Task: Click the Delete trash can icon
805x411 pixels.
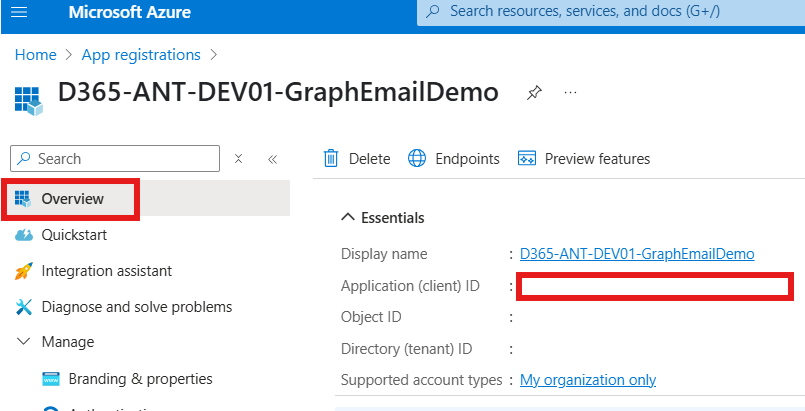Action: pos(331,159)
